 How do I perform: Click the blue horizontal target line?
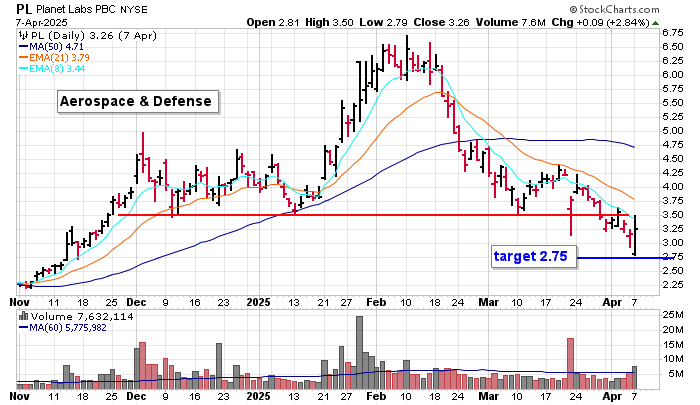(x=625, y=258)
